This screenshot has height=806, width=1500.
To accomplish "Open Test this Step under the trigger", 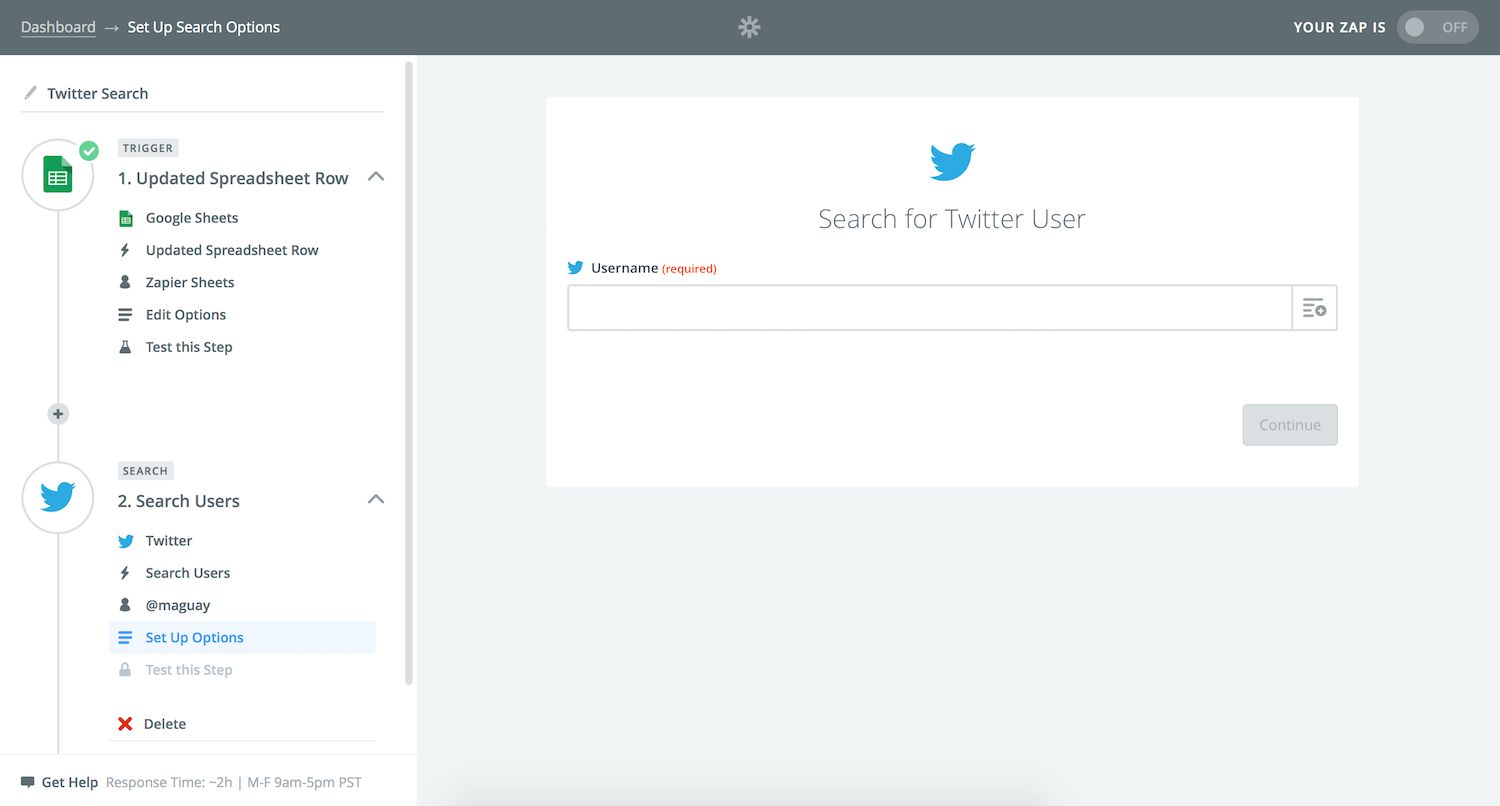I will 189,347.
